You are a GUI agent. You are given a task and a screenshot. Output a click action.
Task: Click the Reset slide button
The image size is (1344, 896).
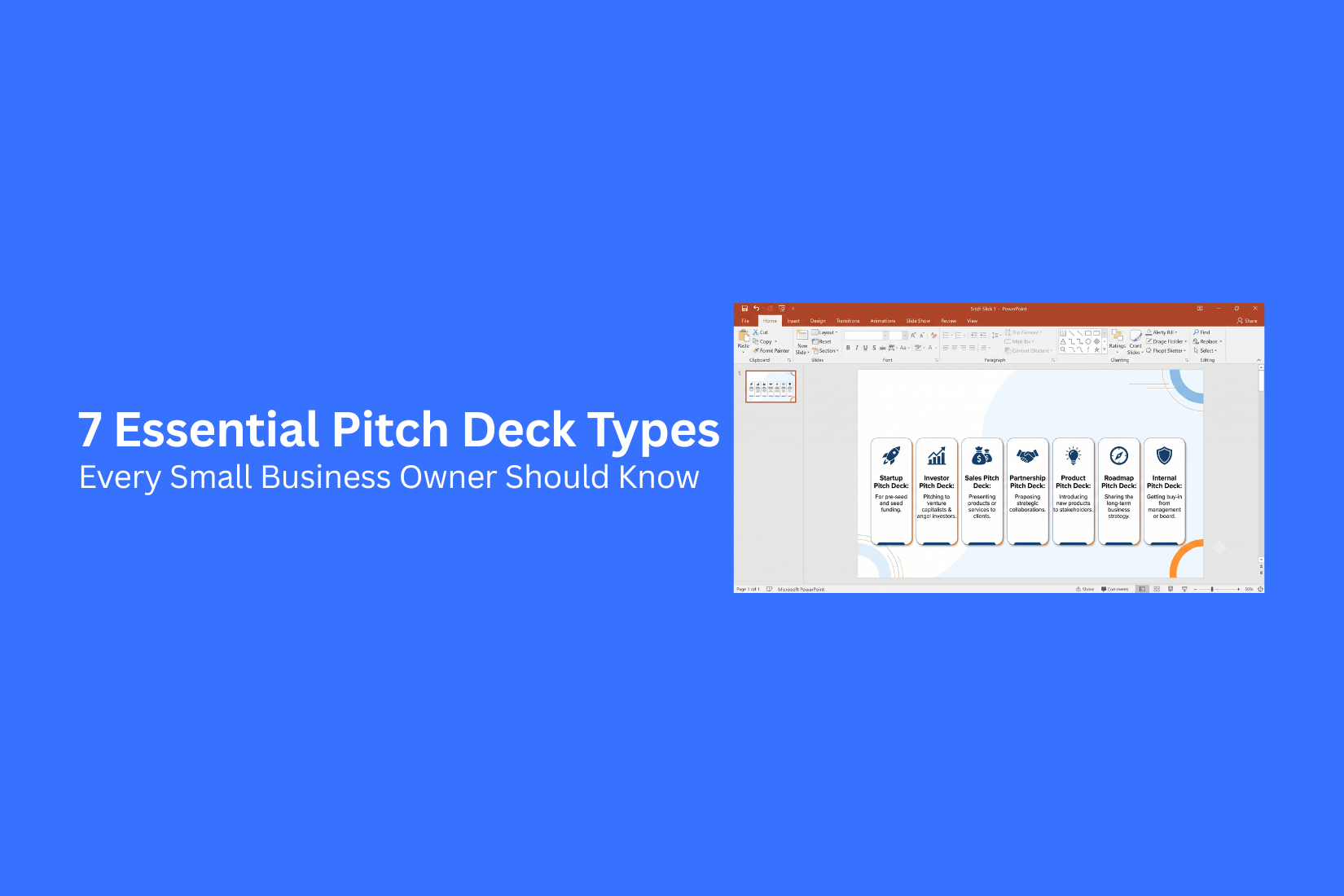(822, 341)
